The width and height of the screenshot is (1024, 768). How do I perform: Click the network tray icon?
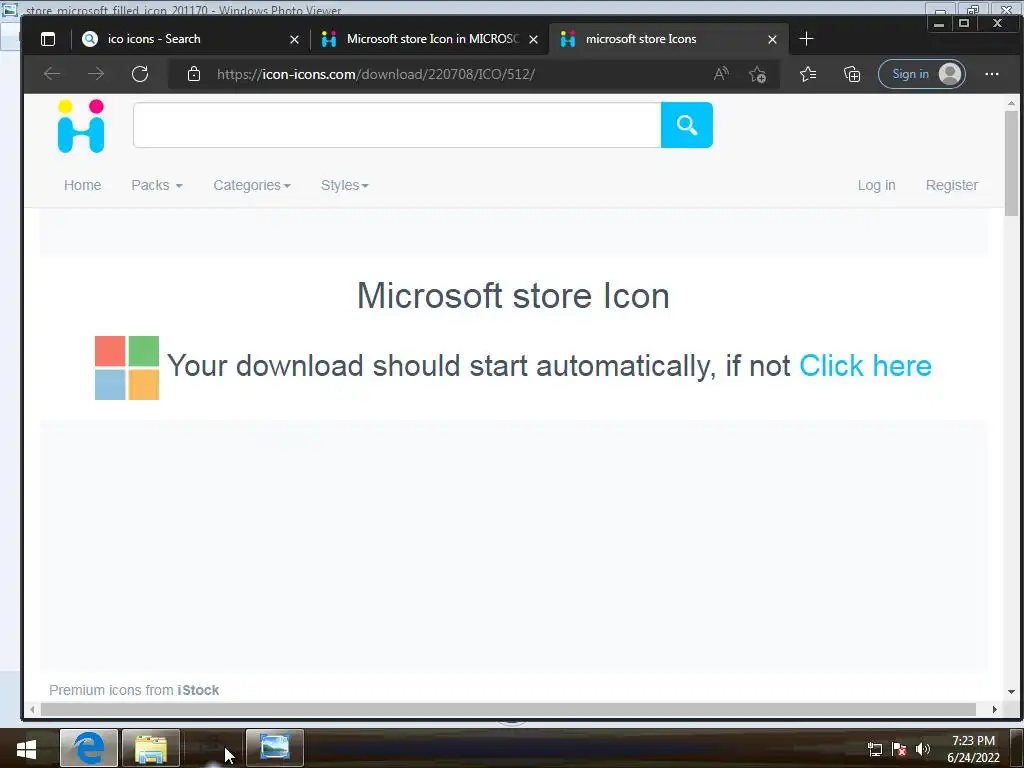click(874, 749)
